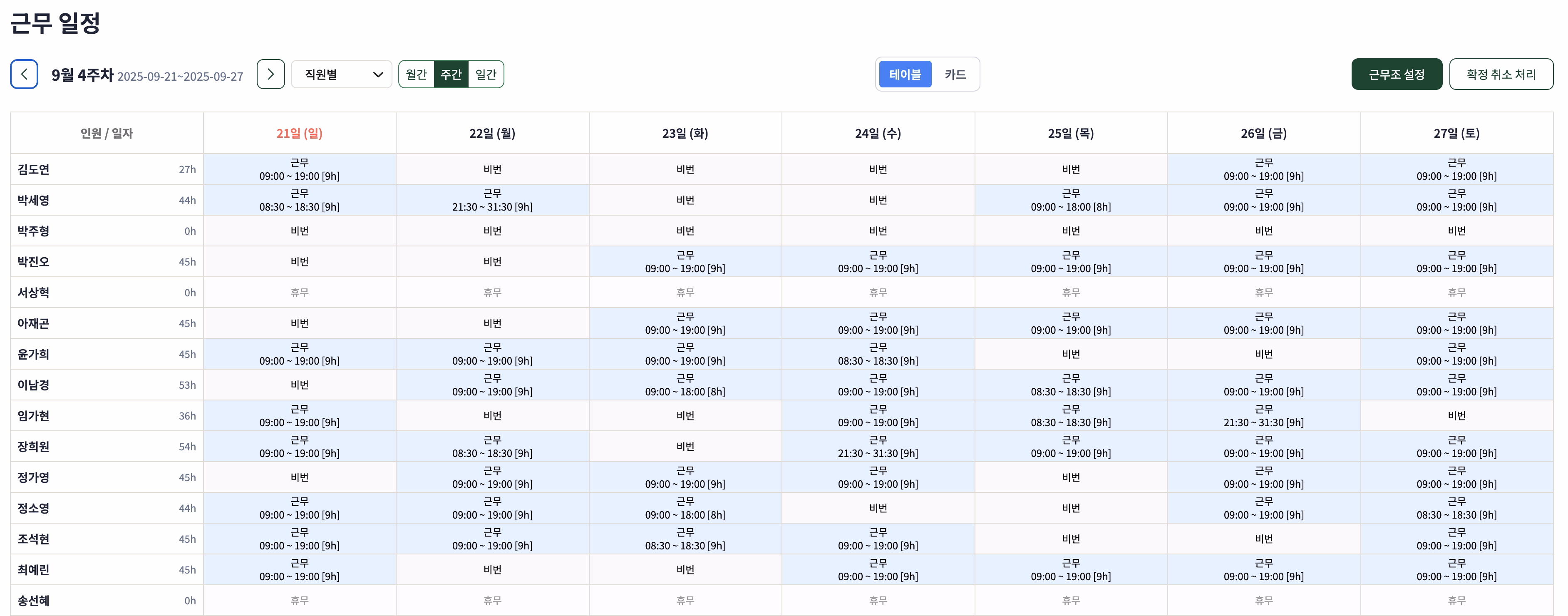This screenshot has width=1568, height=616.
Task: Click the 확정 취소 처리 button
Action: (1501, 74)
